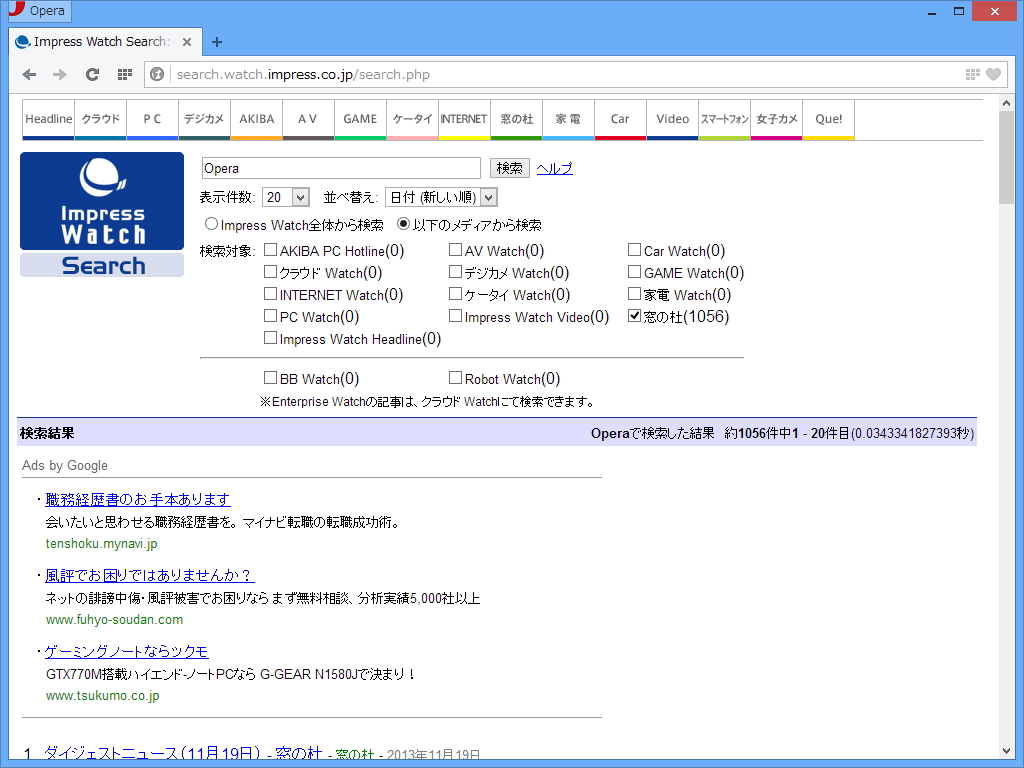The width and height of the screenshot is (1024, 768).
Task: Select the INTERNET category tab
Action: [464, 119]
